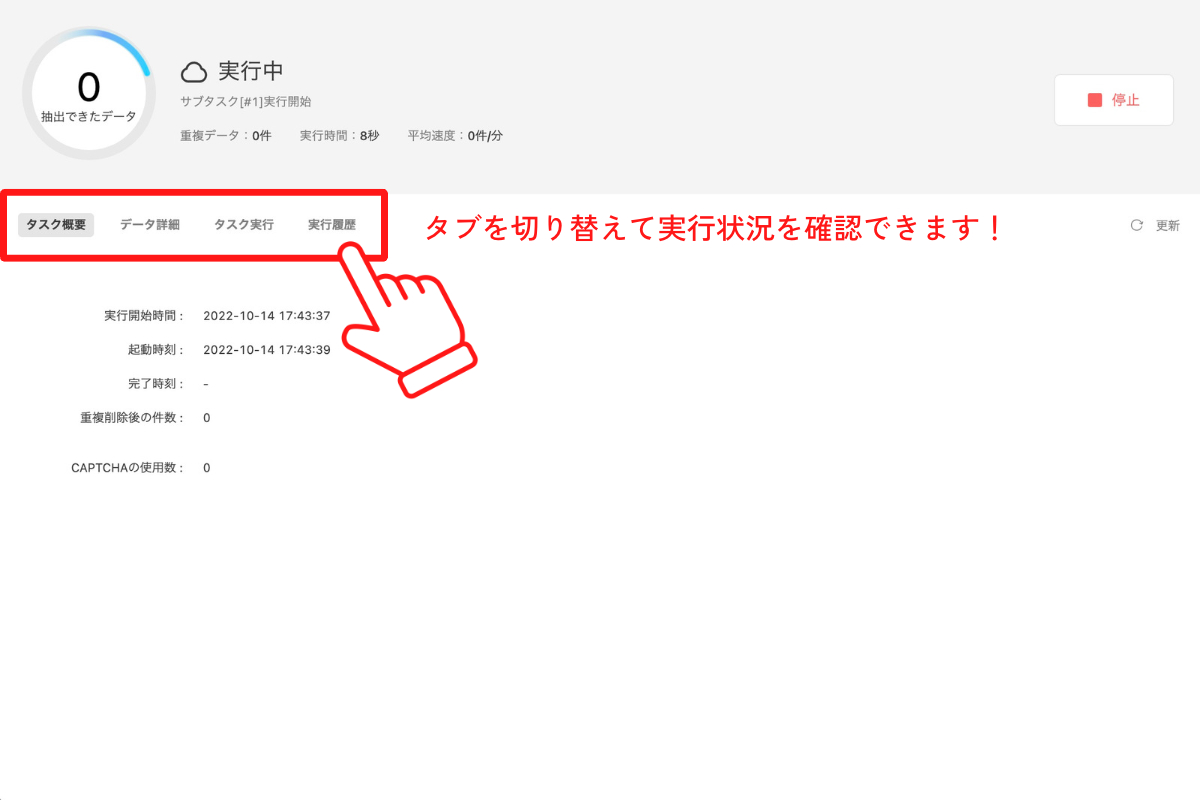Click the サブタスク[#1]実行開始 status text
This screenshot has height=800, width=1200.
click(248, 101)
